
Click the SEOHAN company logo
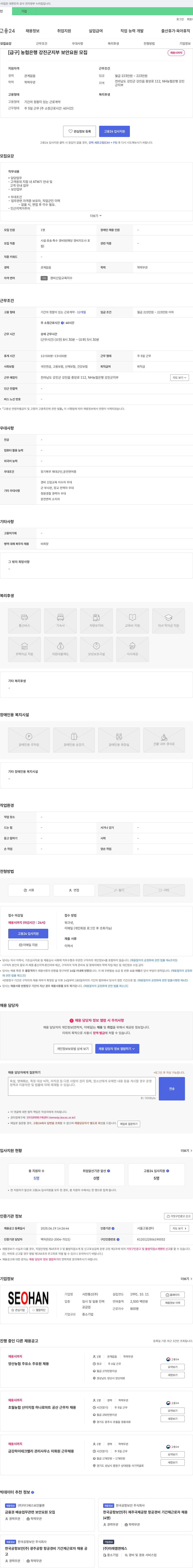pos(28,1298)
